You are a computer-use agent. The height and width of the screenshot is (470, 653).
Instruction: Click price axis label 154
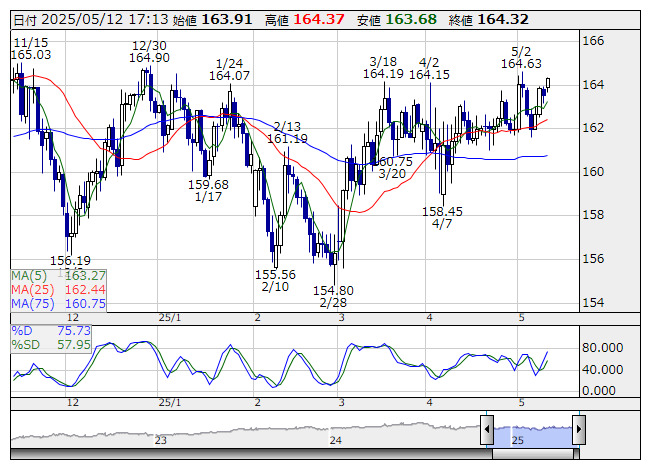[x=593, y=303]
